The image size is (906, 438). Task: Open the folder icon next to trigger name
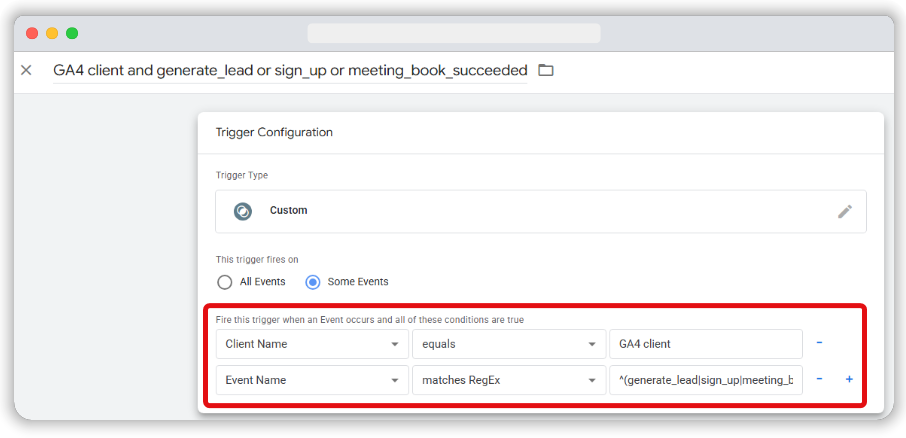pos(545,70)
